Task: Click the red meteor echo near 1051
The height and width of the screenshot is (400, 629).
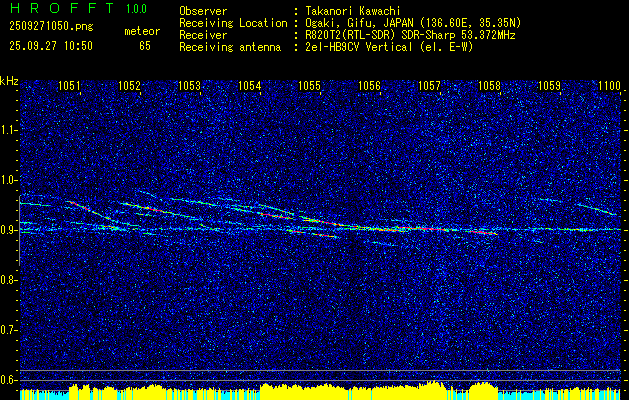Action: pyautogui.click(x=79, y=205)
